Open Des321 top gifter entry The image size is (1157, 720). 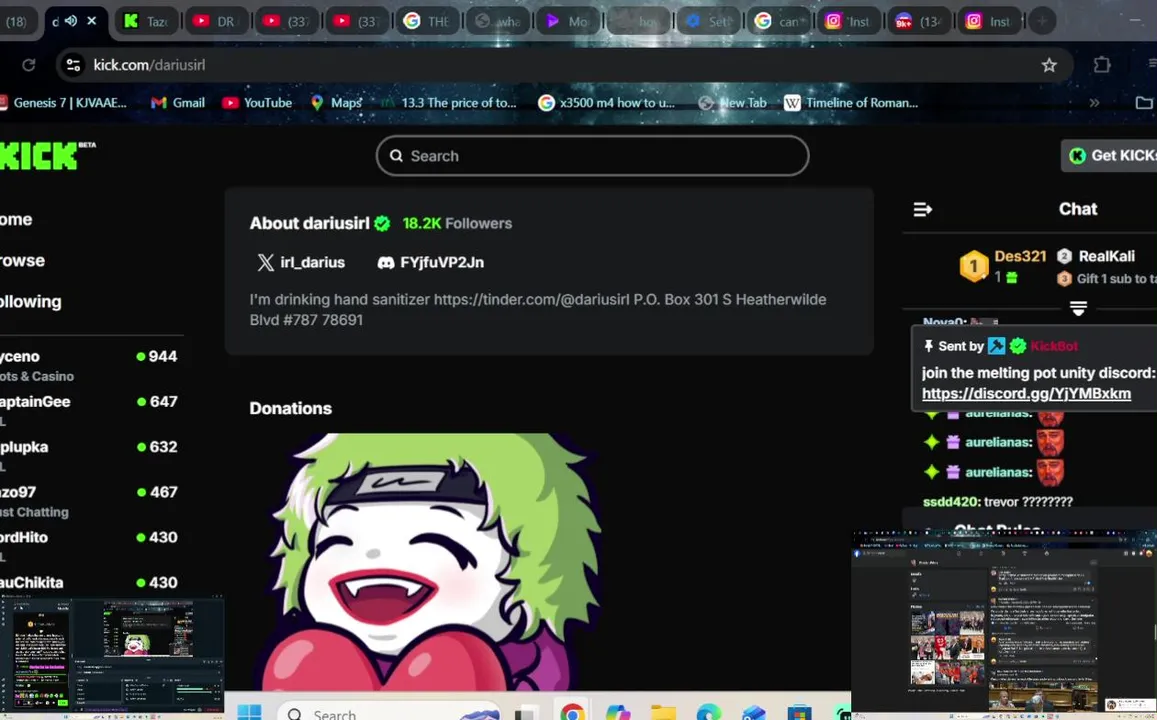click(1003, 266)
